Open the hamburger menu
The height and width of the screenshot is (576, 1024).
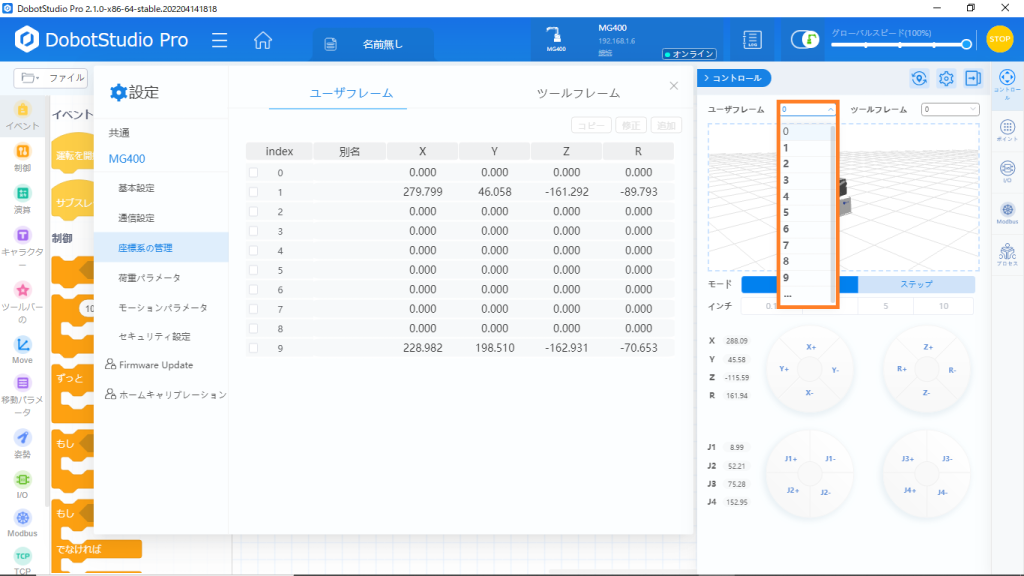220,41
